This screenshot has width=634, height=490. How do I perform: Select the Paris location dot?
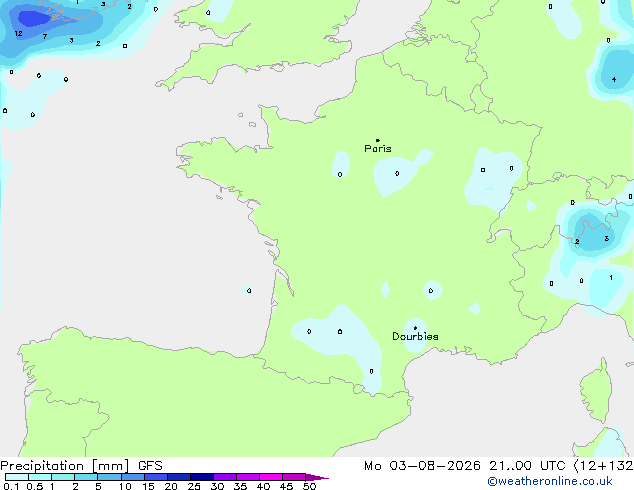[x=378, y=140]
